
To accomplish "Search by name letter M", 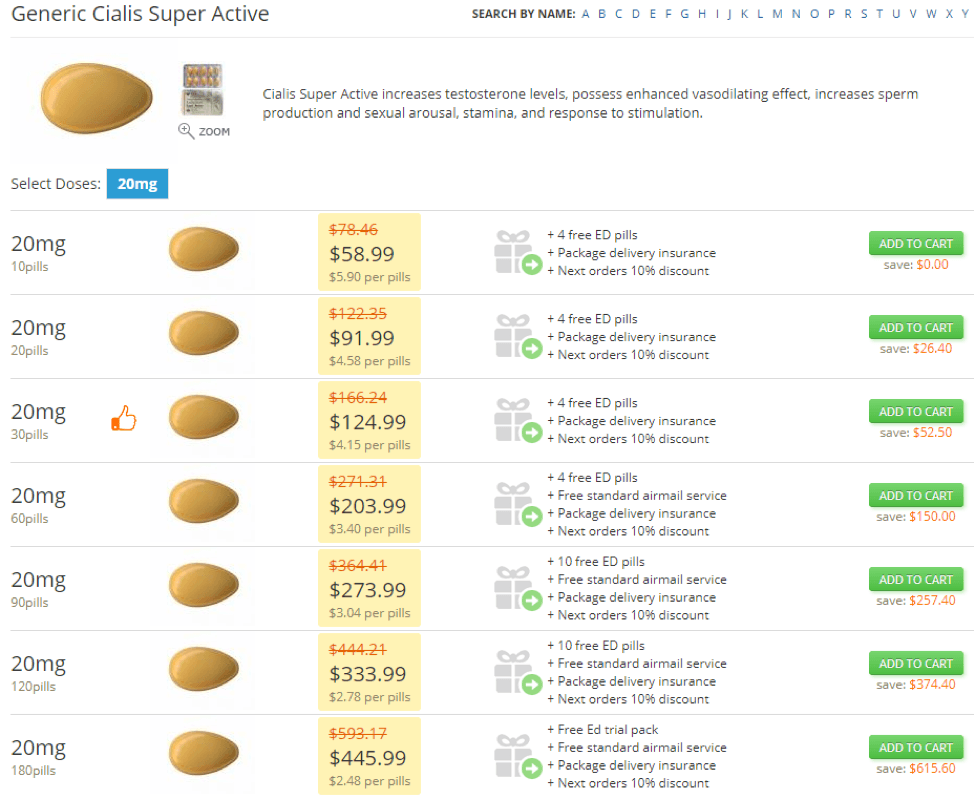I will (x=777, y=14).
